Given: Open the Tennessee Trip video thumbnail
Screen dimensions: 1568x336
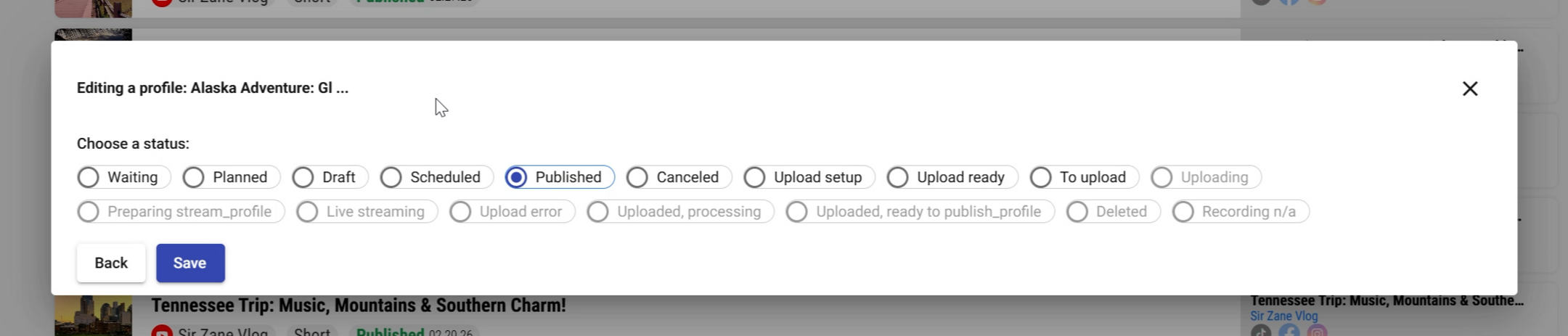Looking at the screenshot, I should pos(94,316).
